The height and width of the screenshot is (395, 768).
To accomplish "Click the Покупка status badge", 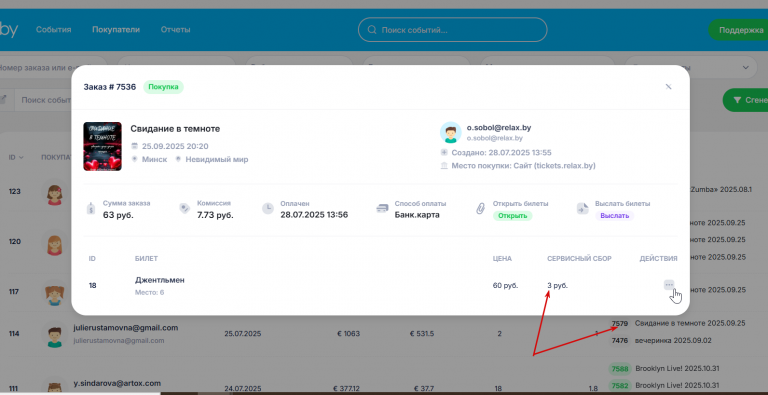I will pyautogui.click(x=163, y=87).
